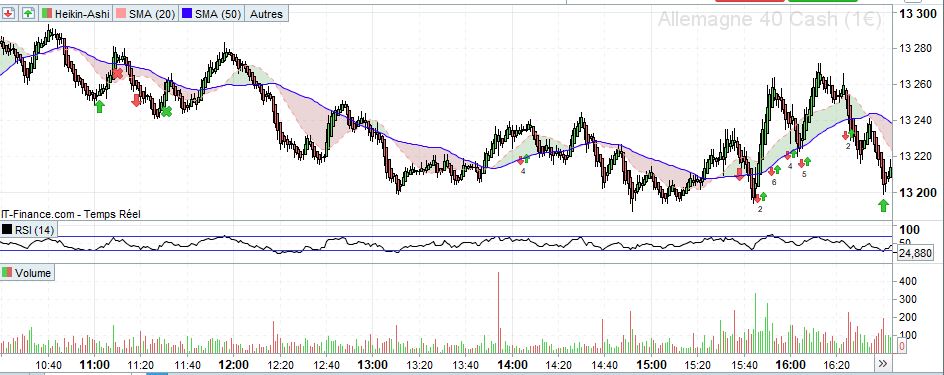This screenshot has height=375, width=944.
Task: Click the 15:40 time axis label
Action: pos(744,365)
